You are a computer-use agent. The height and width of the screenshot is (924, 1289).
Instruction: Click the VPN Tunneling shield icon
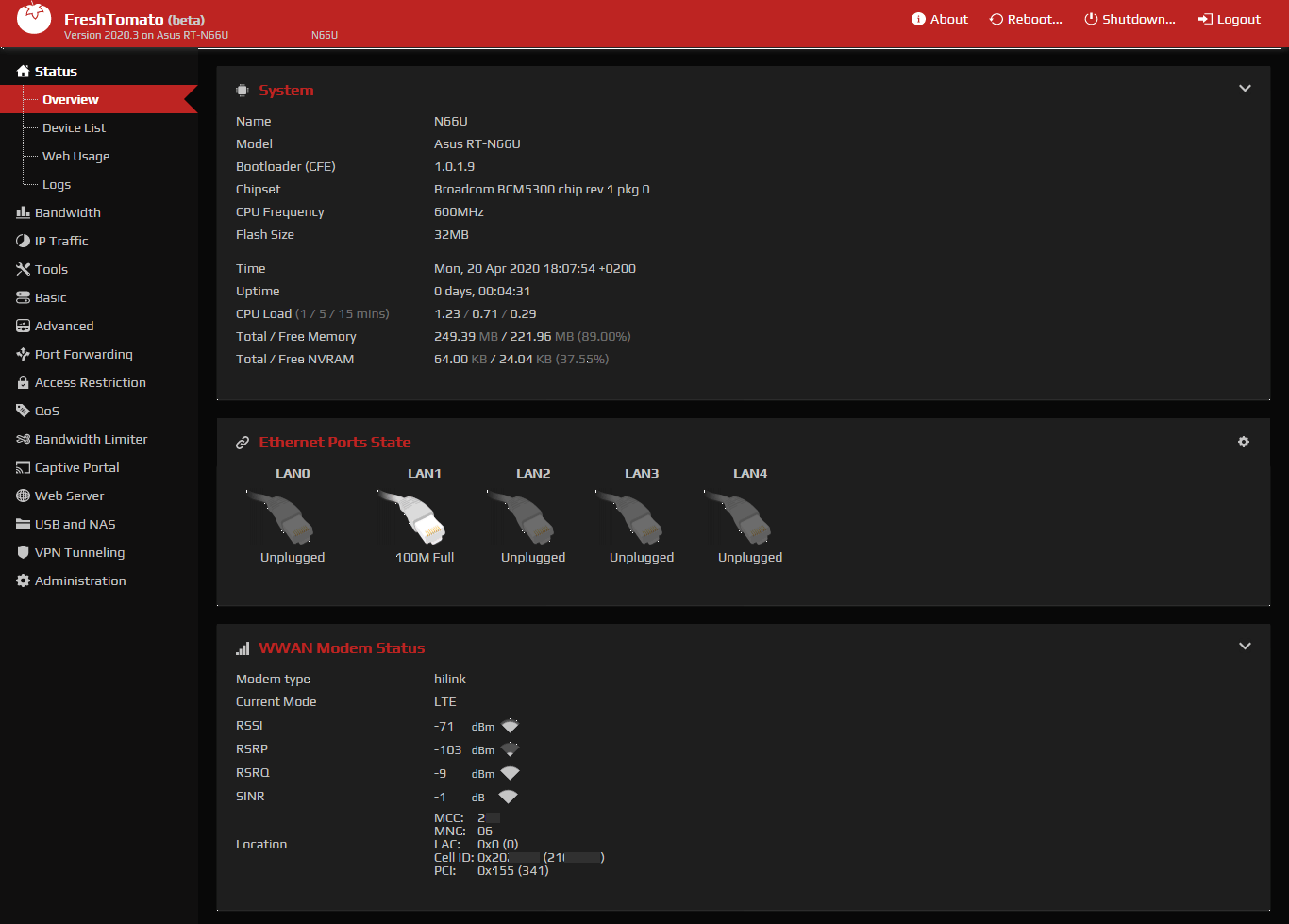[x=24, y=552]
